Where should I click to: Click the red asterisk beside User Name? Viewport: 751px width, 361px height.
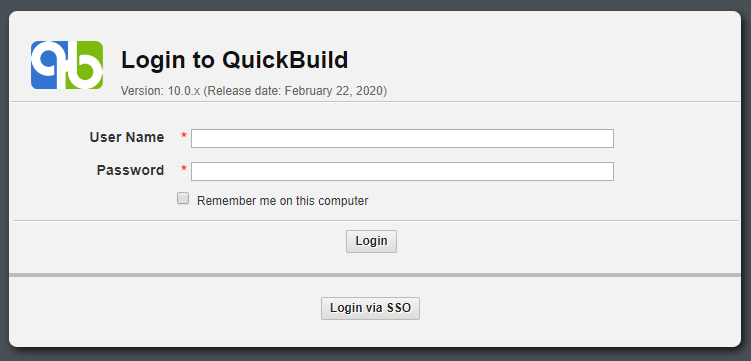[x=184, y=136]
